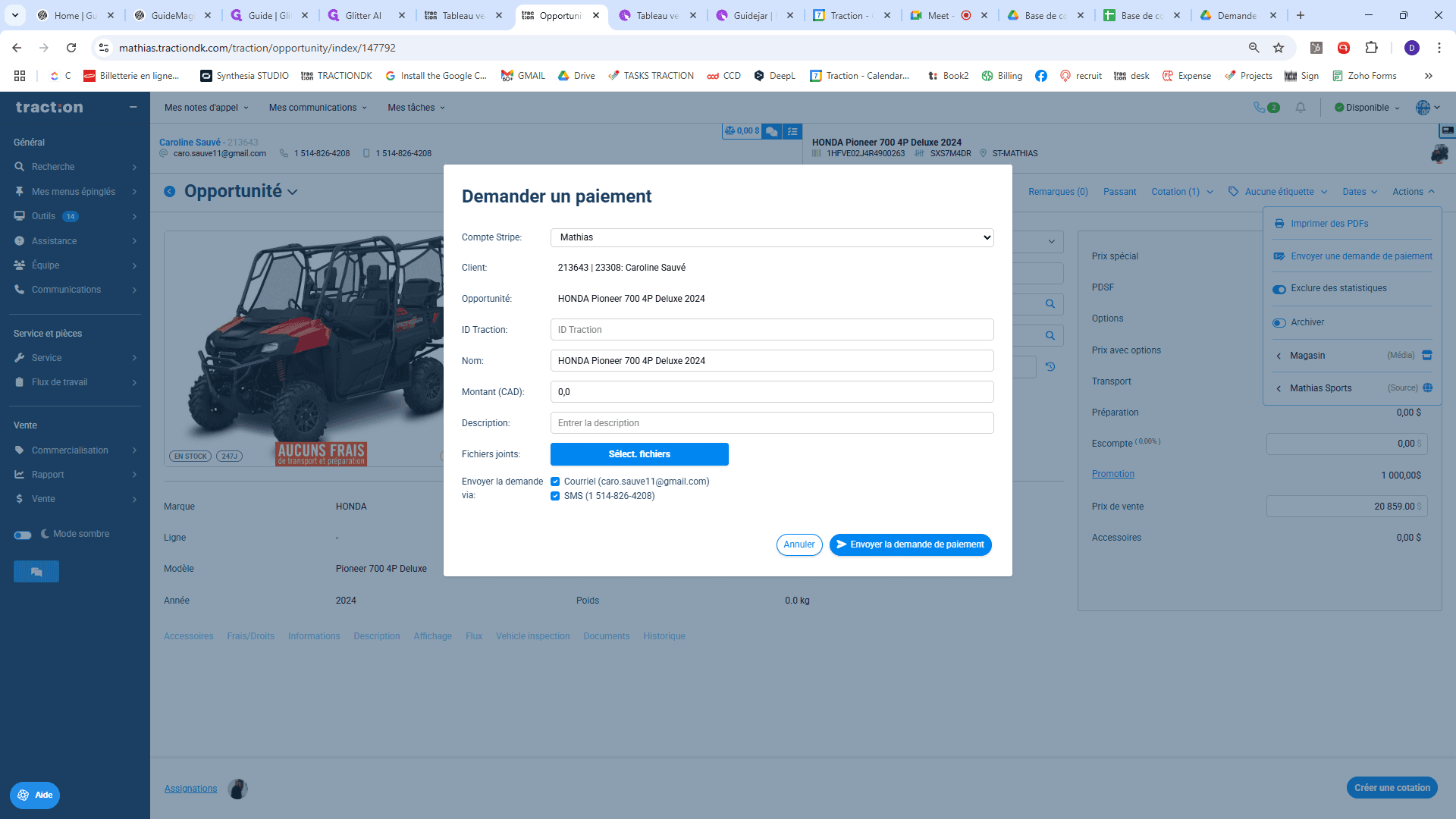Collapse the traction sidebar
Viewport: 1456px width, 819px height.
133,107
